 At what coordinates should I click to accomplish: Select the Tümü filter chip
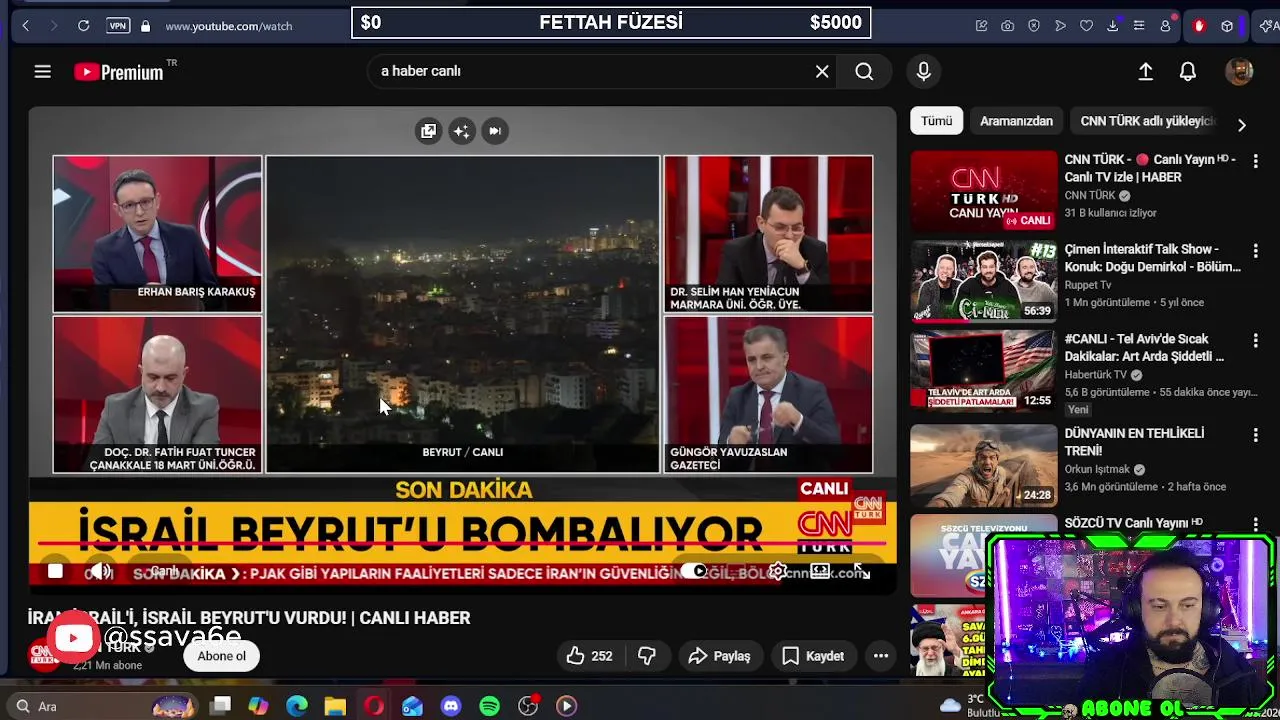pos(937,121)
